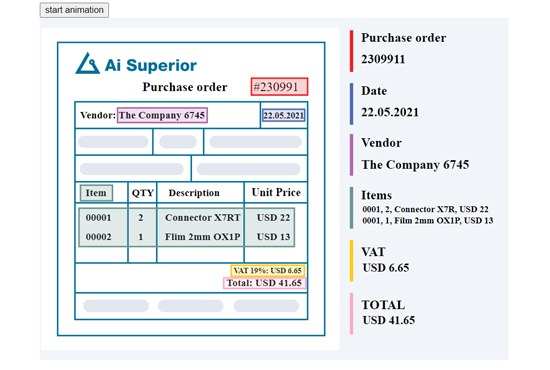The width and height of the screenshot is (550, 370).
Task: Click the yellow bar beside VAT
Action: 351,261
